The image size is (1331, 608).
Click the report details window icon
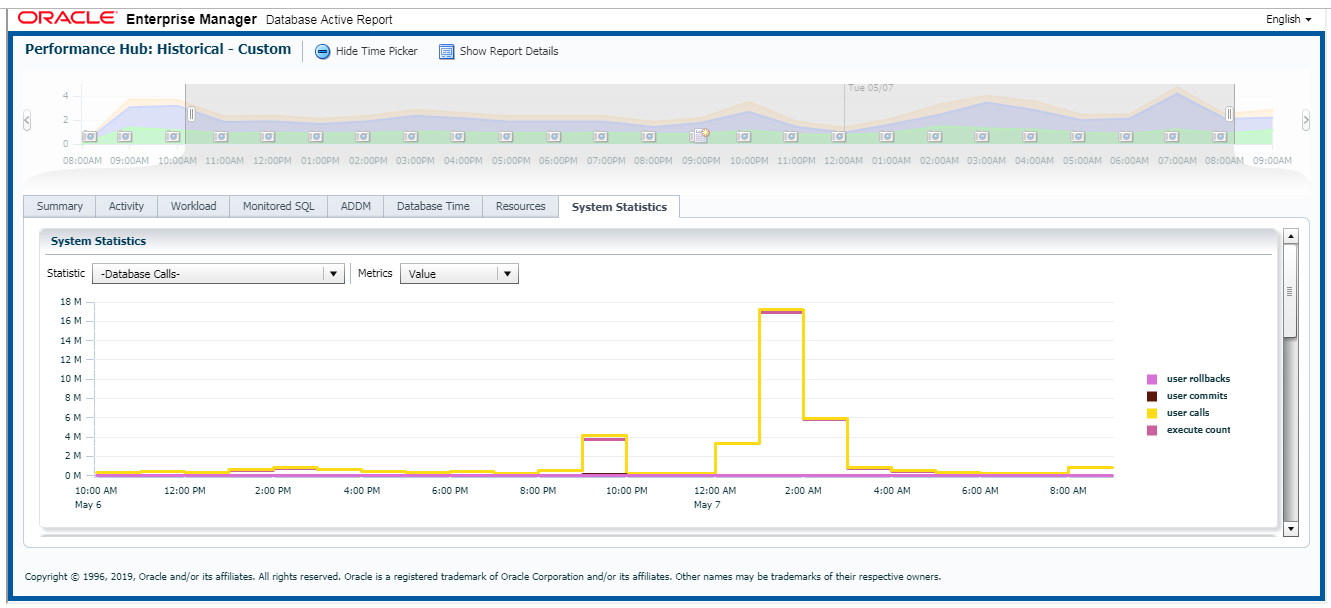pyautogui.click(x=446, y=51)
